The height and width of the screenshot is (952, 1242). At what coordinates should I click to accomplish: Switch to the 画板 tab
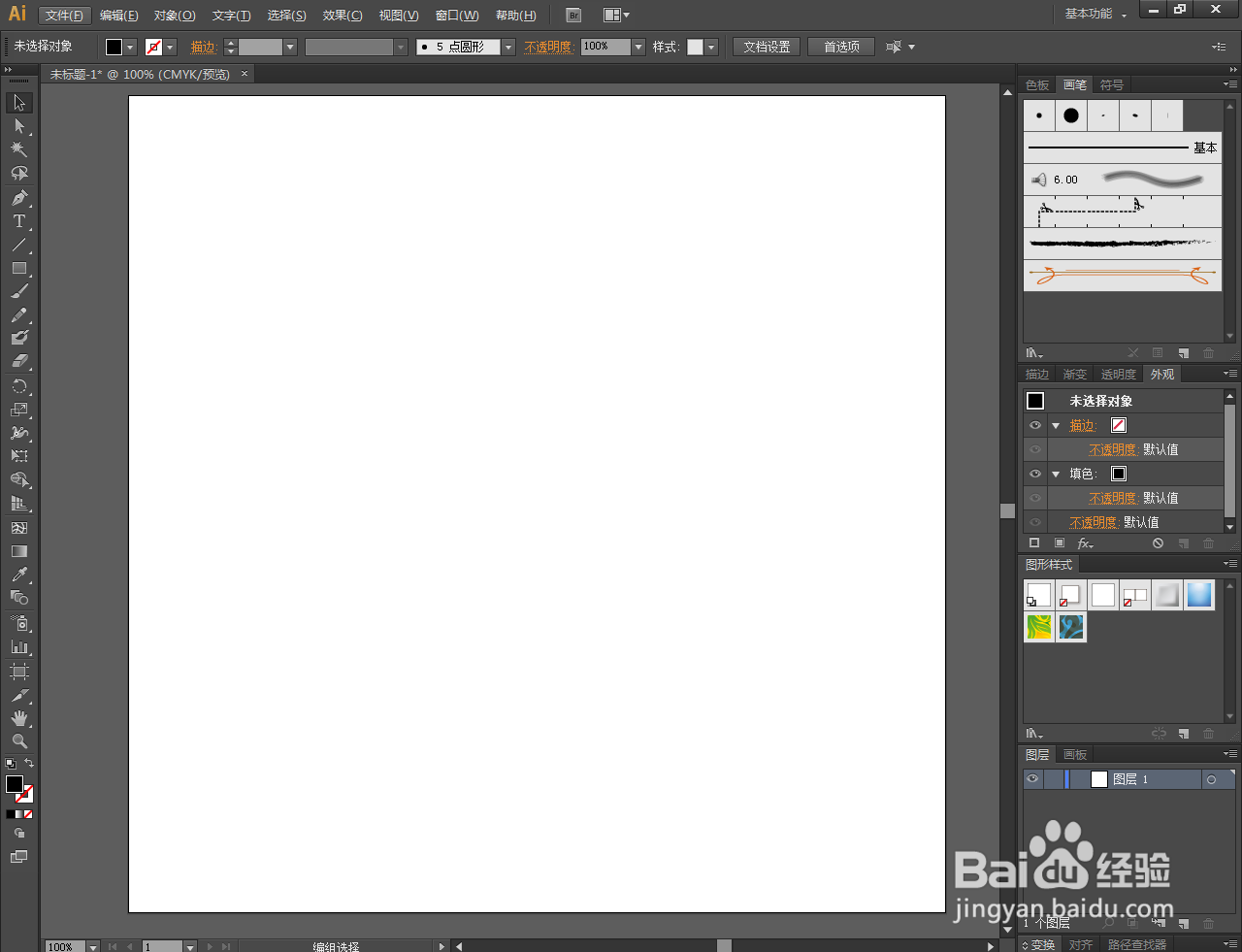click(x=1075, y=755)
